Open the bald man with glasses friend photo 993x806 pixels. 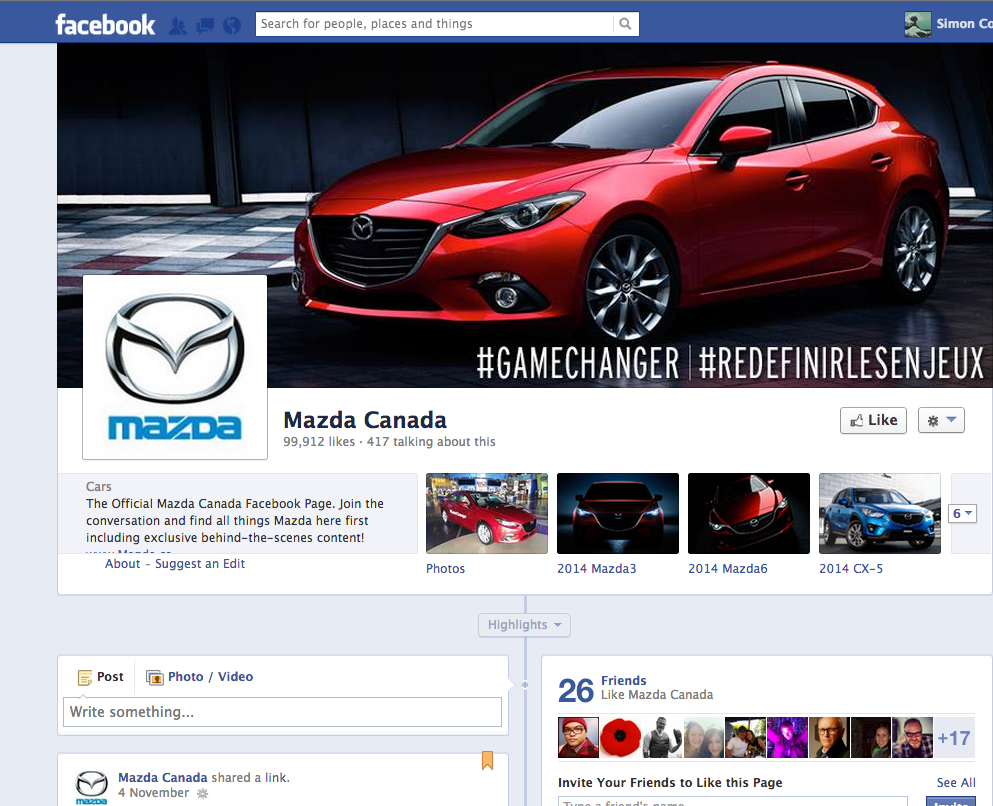point(829,738)
